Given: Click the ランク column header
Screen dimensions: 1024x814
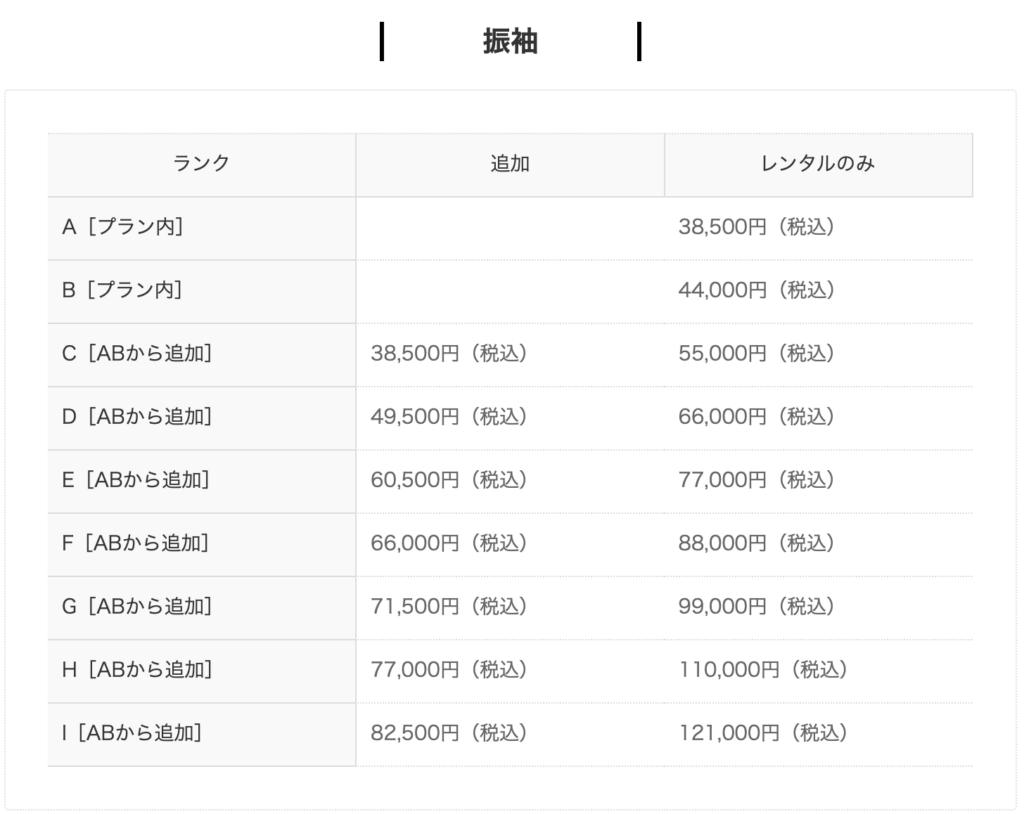Looking at the screenshot, I should (201, 164).
